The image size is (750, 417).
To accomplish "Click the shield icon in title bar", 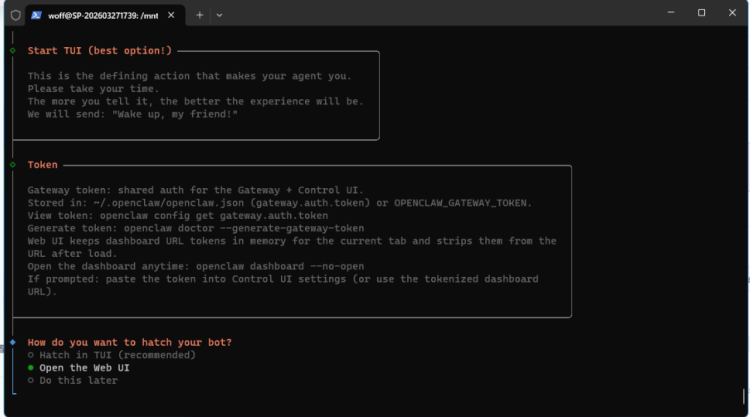I will tap(15, 15).
